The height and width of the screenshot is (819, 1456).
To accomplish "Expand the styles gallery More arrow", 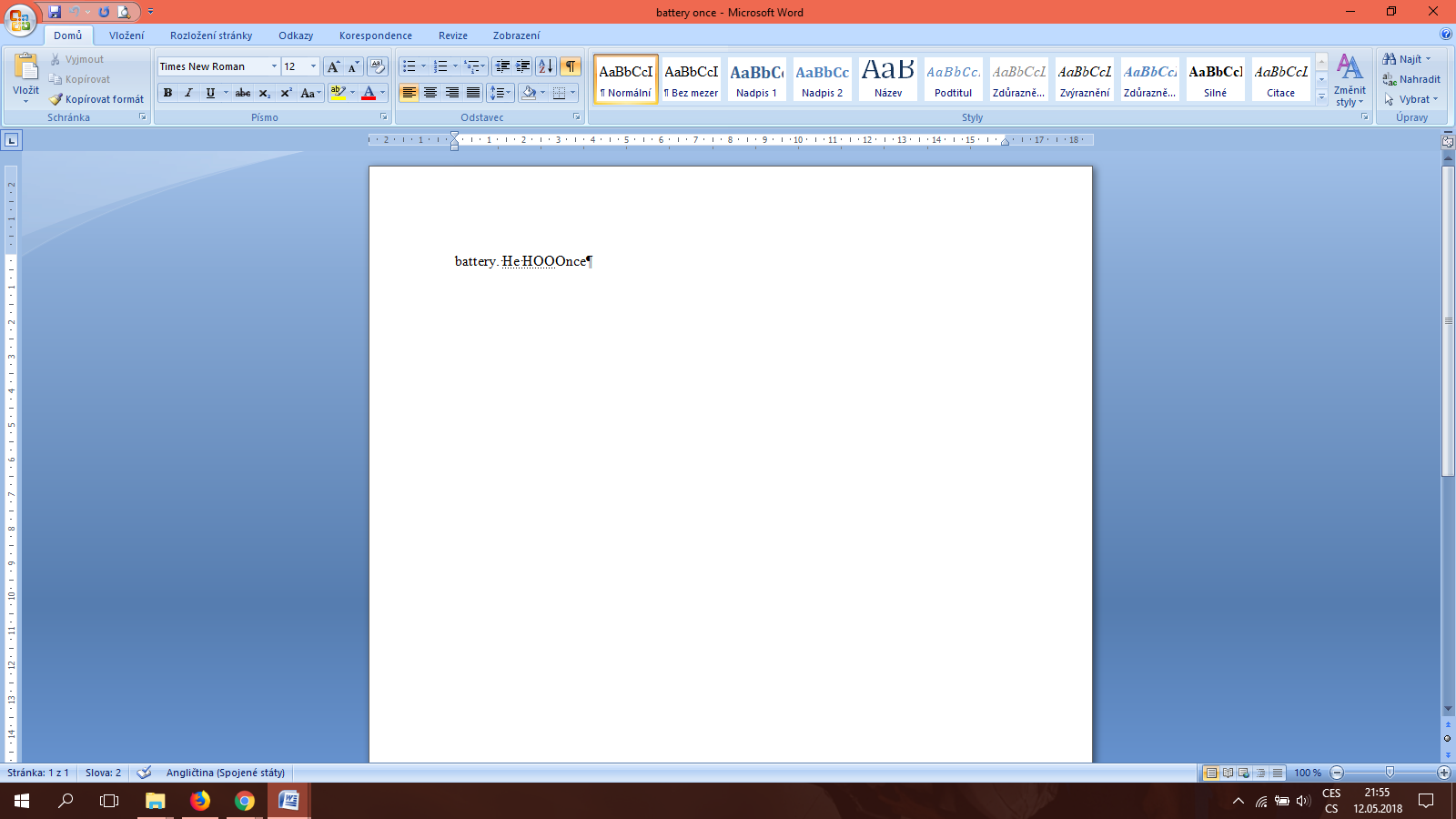I will 1322,96.
